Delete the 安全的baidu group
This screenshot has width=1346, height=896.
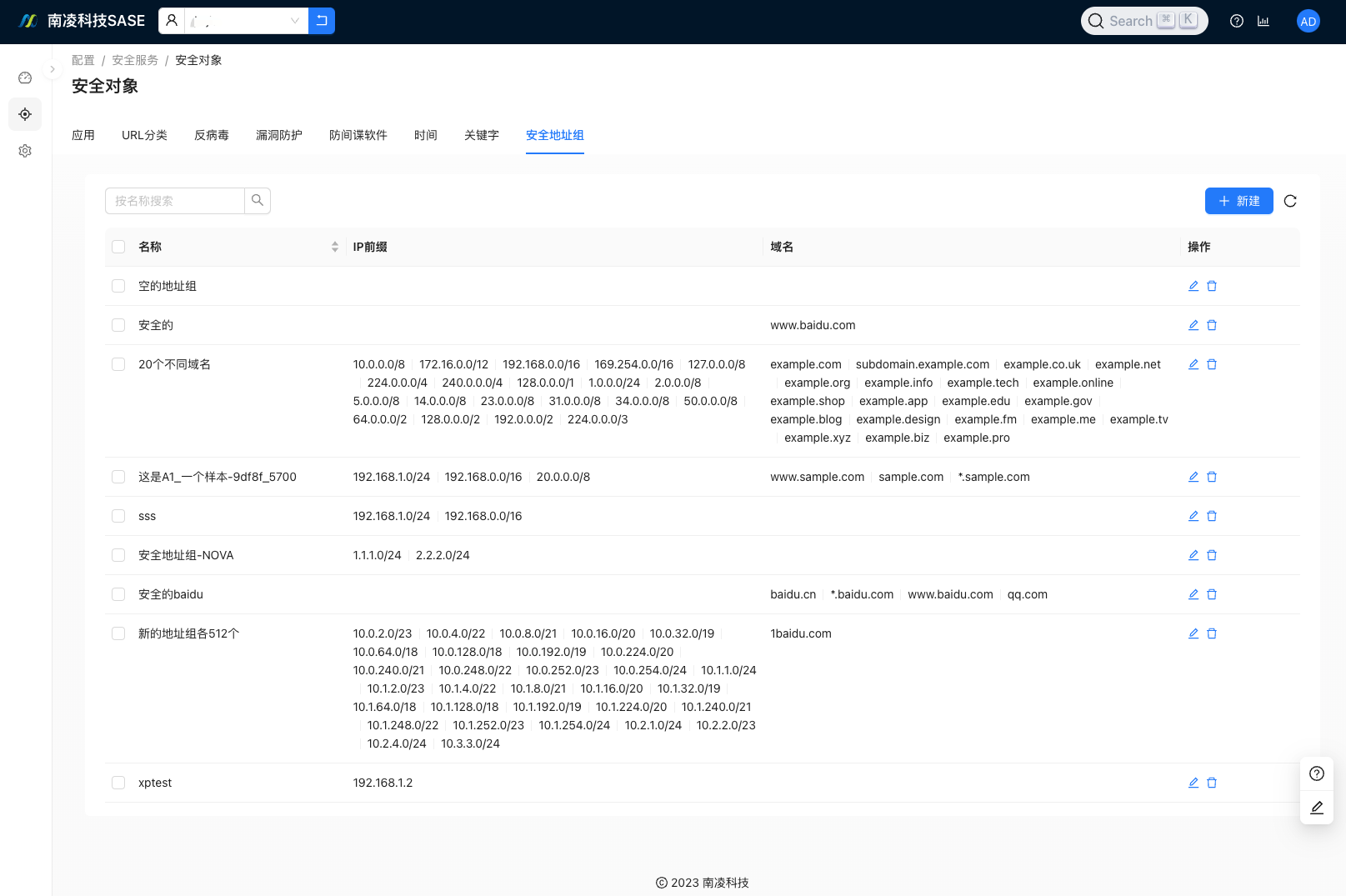point(1212,594)
